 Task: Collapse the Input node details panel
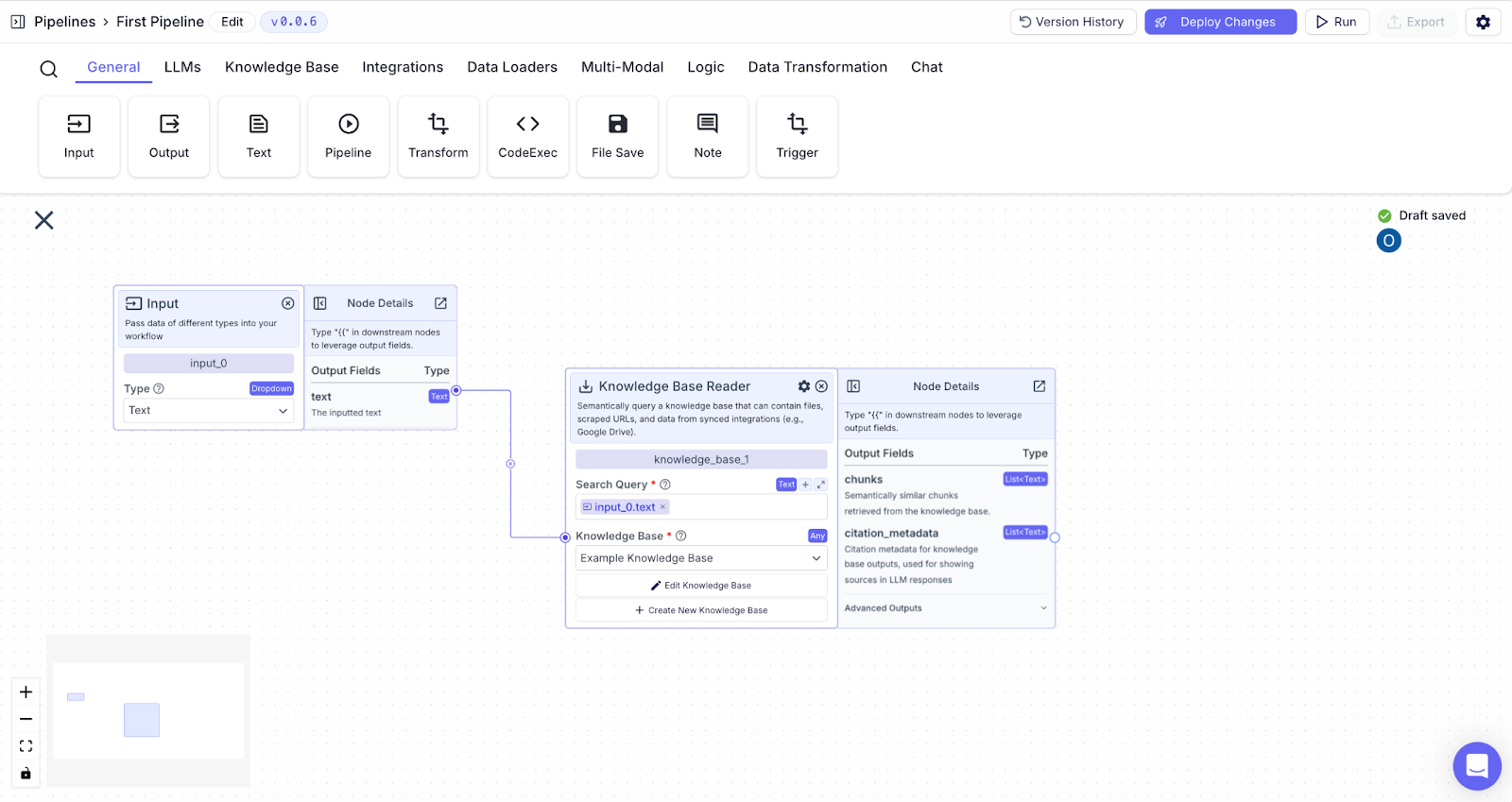tap(320, 303)
